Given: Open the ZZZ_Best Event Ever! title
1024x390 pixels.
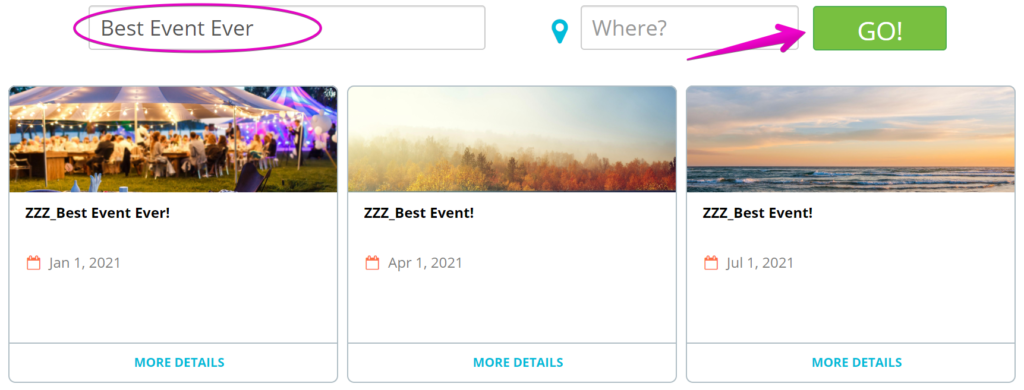Looking at the screenshot, I should pos(97,213).
